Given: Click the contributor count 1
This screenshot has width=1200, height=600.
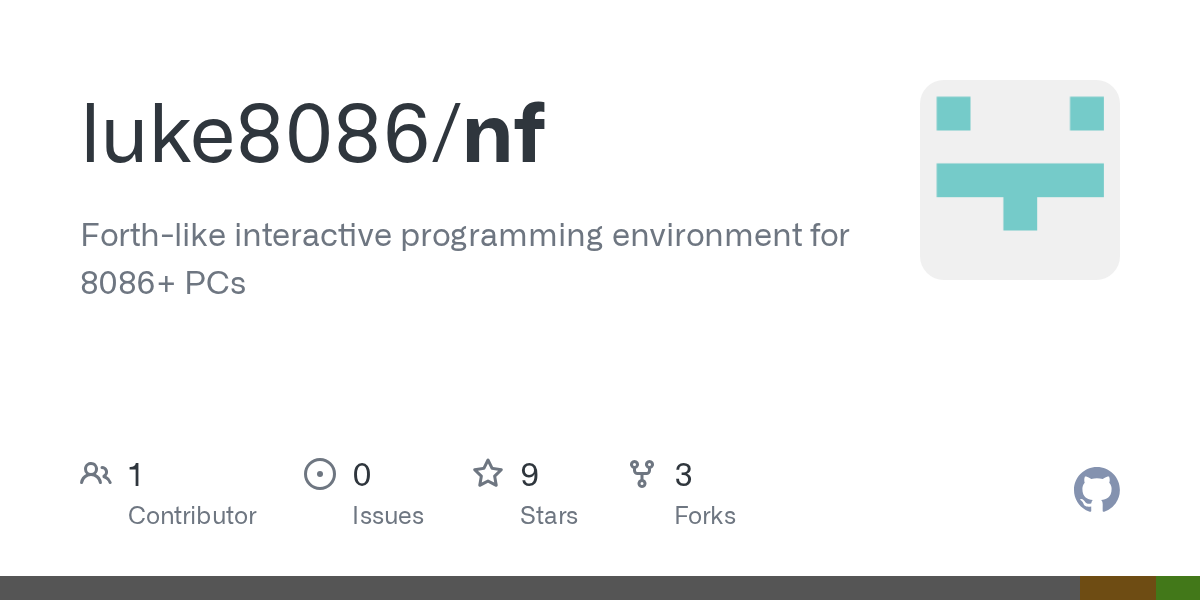Looking at the screenshot, I should (135, 474).
